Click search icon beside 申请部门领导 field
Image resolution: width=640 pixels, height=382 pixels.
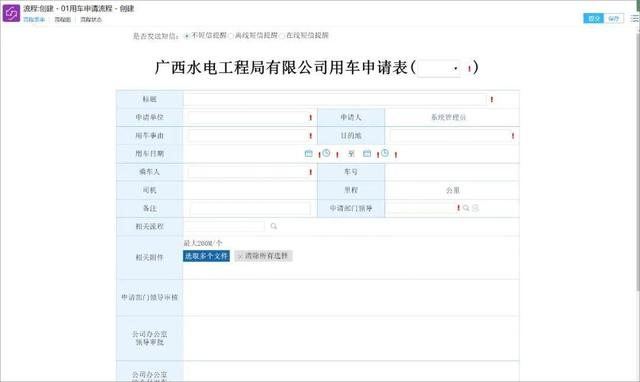pyautogui.click(x=466, y=208)
